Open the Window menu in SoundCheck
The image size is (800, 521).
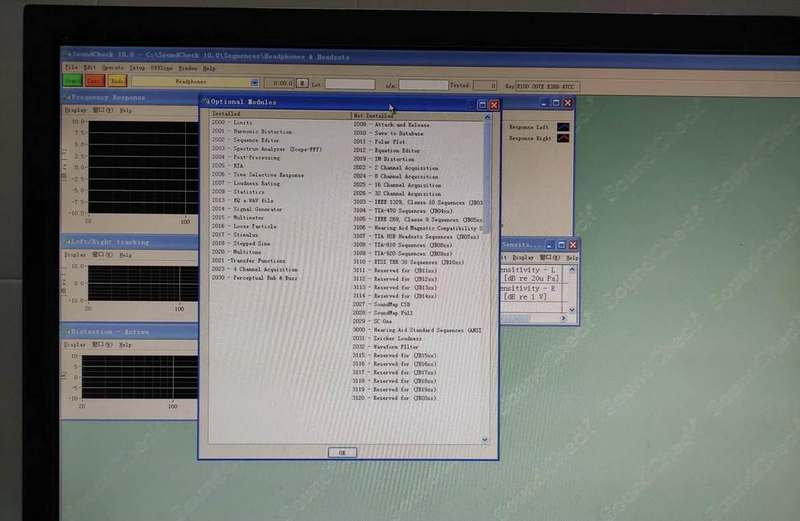coord(187,68)
